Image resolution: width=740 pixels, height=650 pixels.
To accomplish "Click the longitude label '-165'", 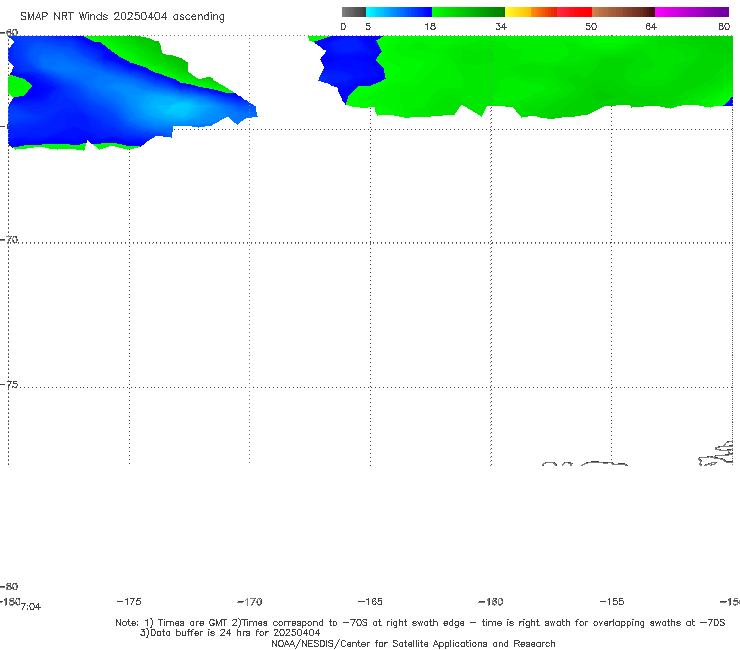I will pos(370,602).
